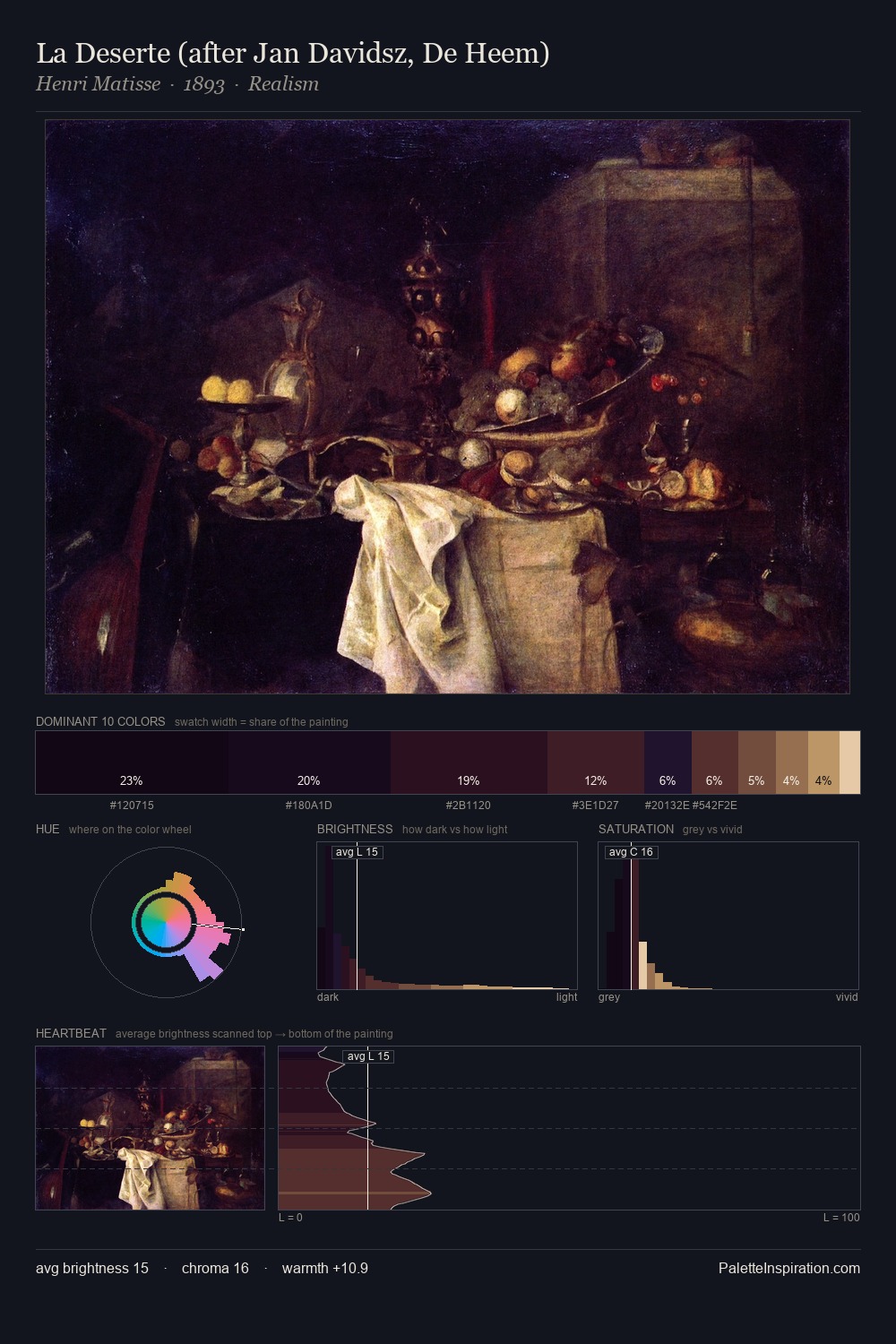The height and width of the screenshot is (1344, 896).
Task: Pick the lightest cream swatch at the palette end
Action: click(x=849, y=762)
